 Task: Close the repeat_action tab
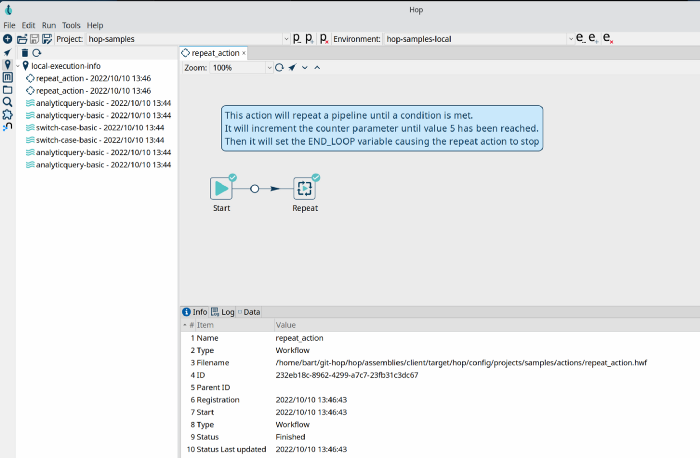coord(244,53)
